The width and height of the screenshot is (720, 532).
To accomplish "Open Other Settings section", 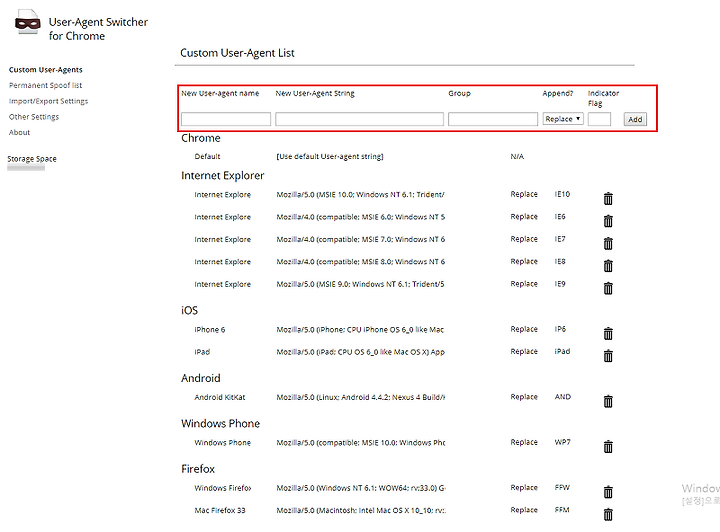I will (34, 117).
